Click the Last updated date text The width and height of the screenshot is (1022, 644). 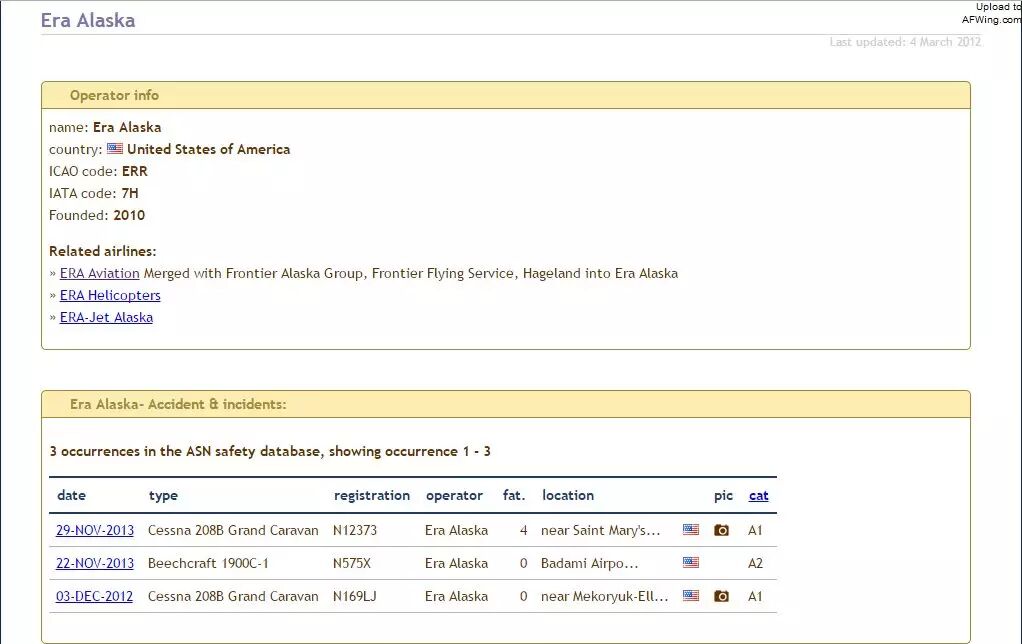[x=905, y=42]
